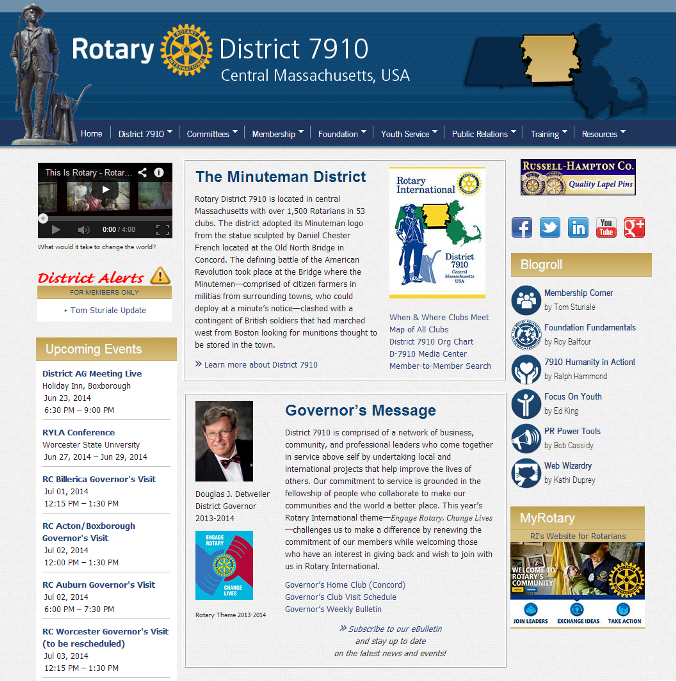The image size is (676, 681).
Task: Click the Focus On Youth figure icon
Action: 526,403
